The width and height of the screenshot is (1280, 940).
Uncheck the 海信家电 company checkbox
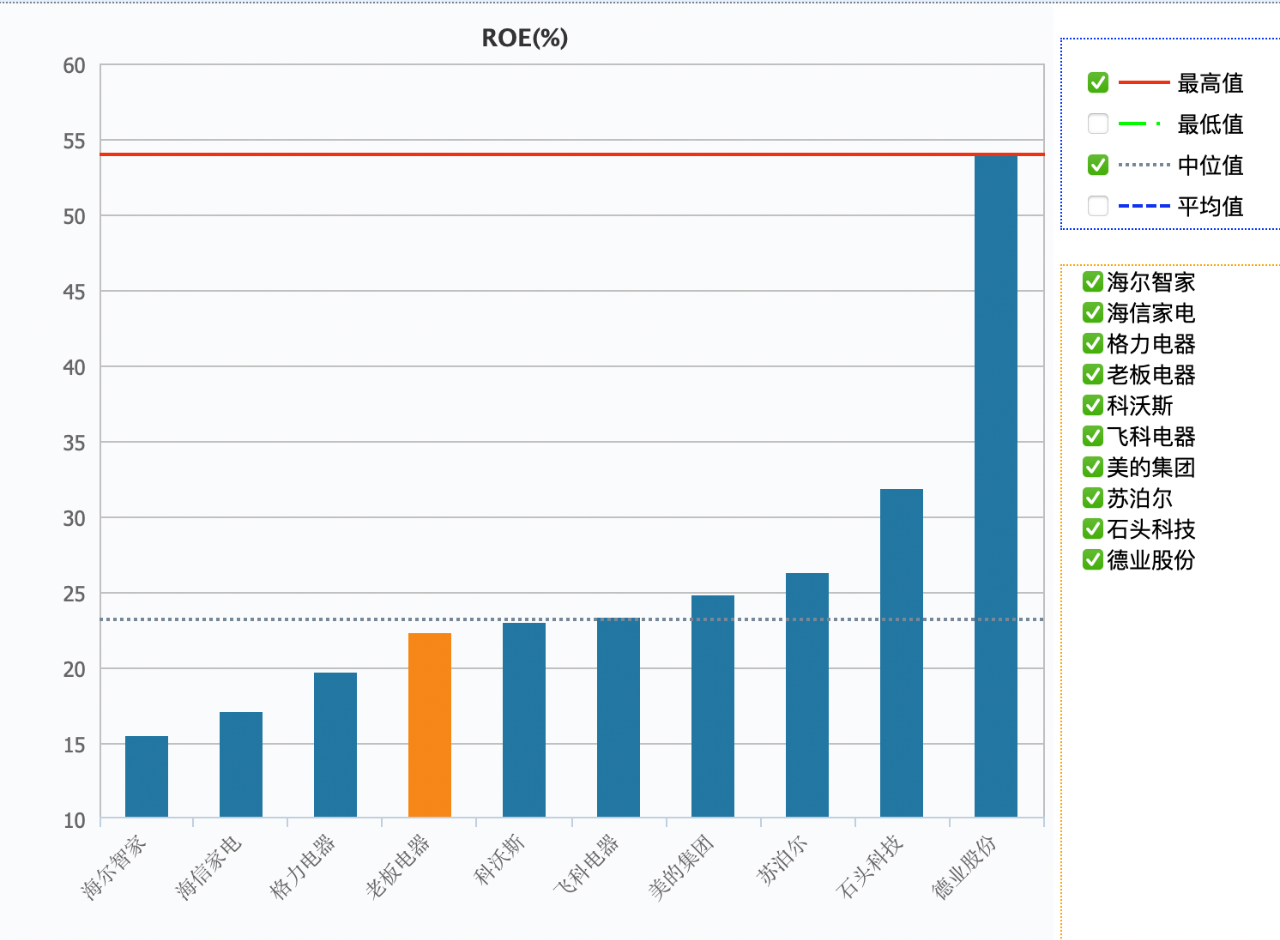click(x=1093, y=313)
